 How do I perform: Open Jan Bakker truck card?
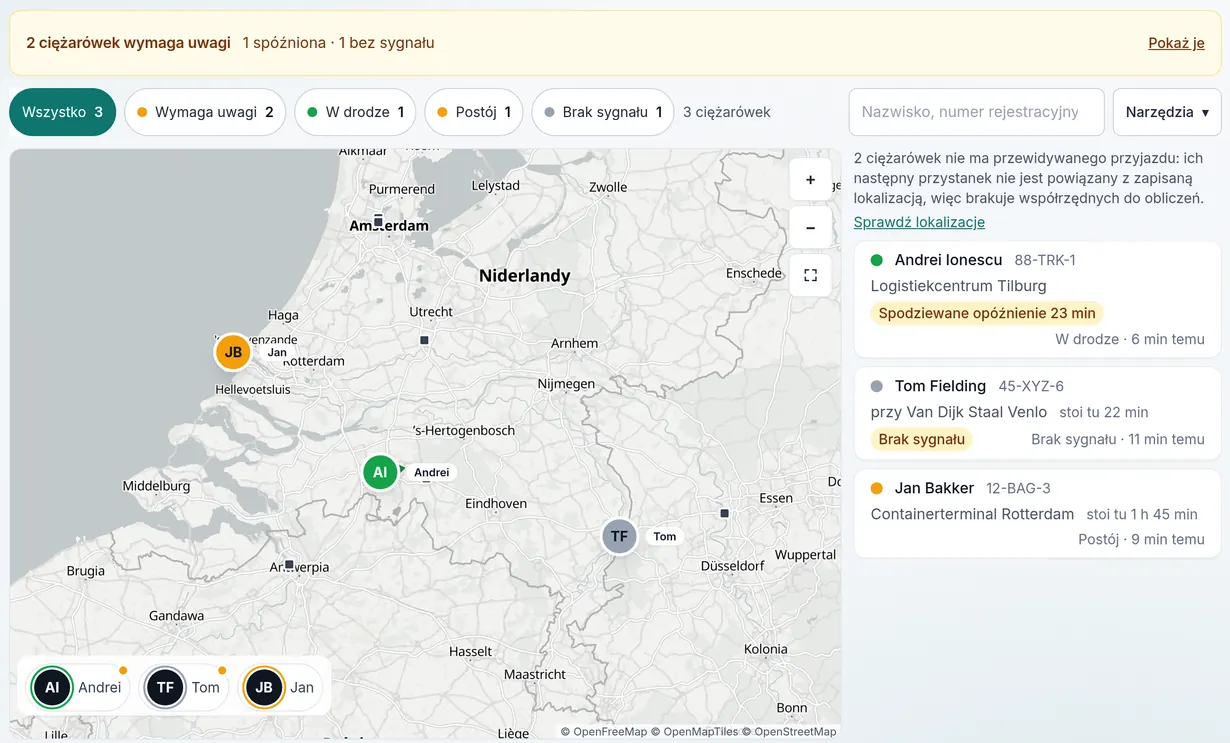click(1037, 513)
